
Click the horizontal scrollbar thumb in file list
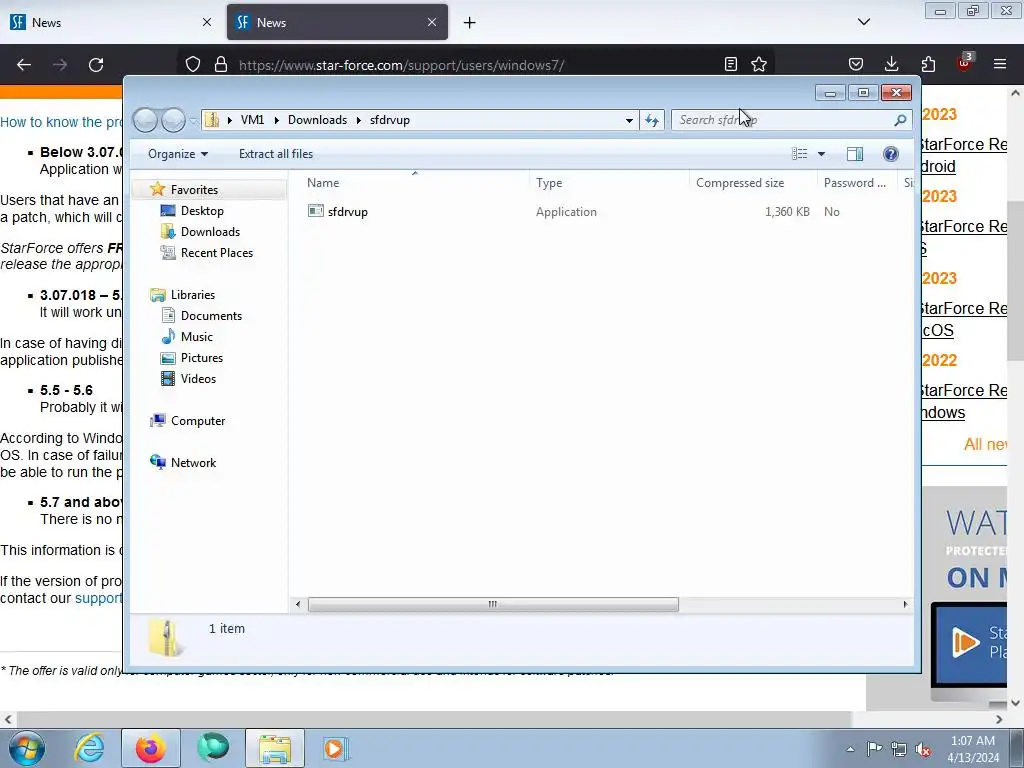coord(493,604)
